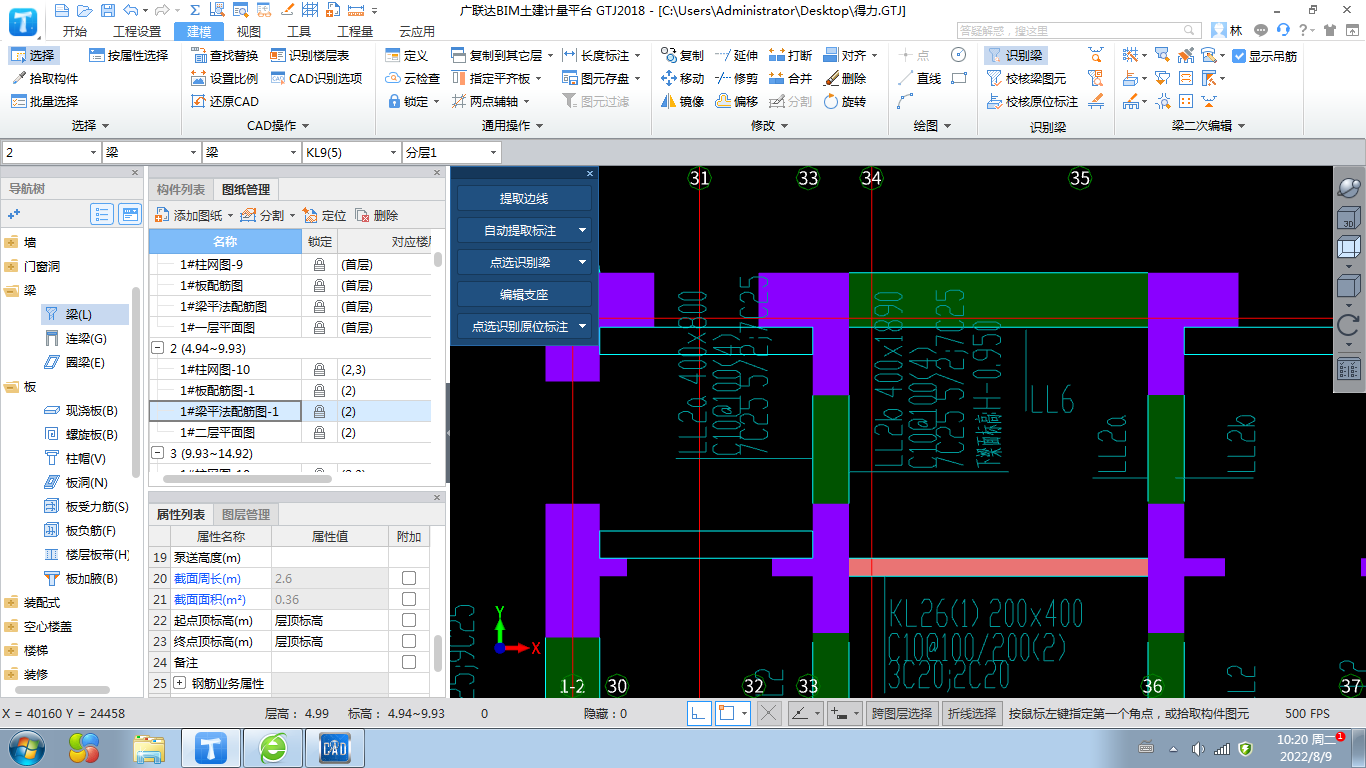Click the 提取边线 button

(x=524, y=199)
